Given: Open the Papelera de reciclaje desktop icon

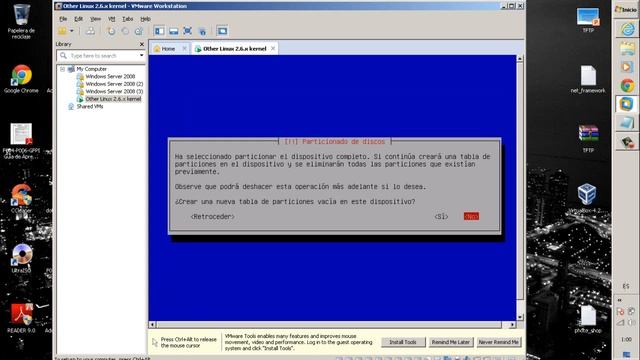Looking at the screenshot, I should pos(21,21).
